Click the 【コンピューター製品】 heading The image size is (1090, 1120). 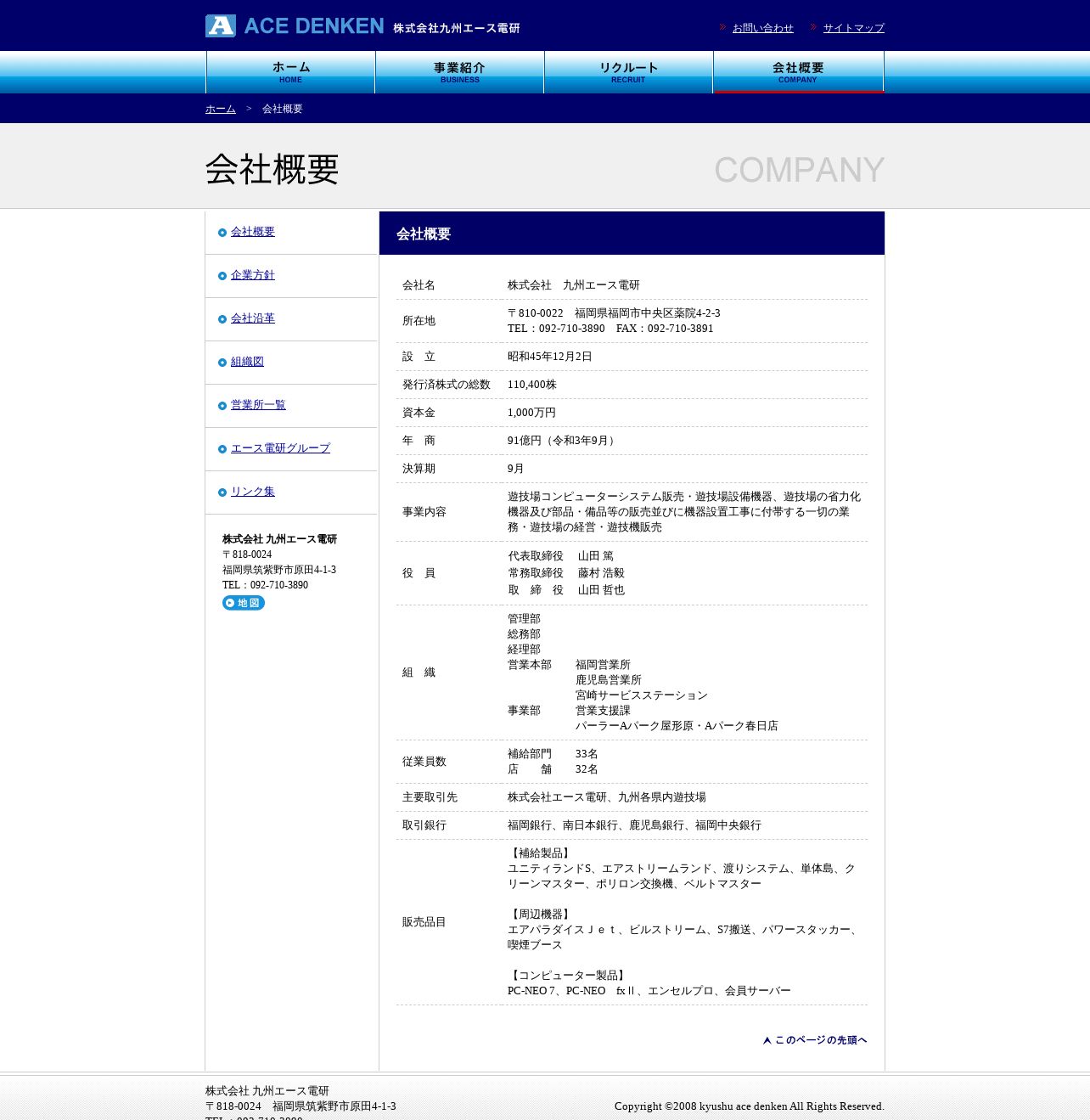(568, 976)
